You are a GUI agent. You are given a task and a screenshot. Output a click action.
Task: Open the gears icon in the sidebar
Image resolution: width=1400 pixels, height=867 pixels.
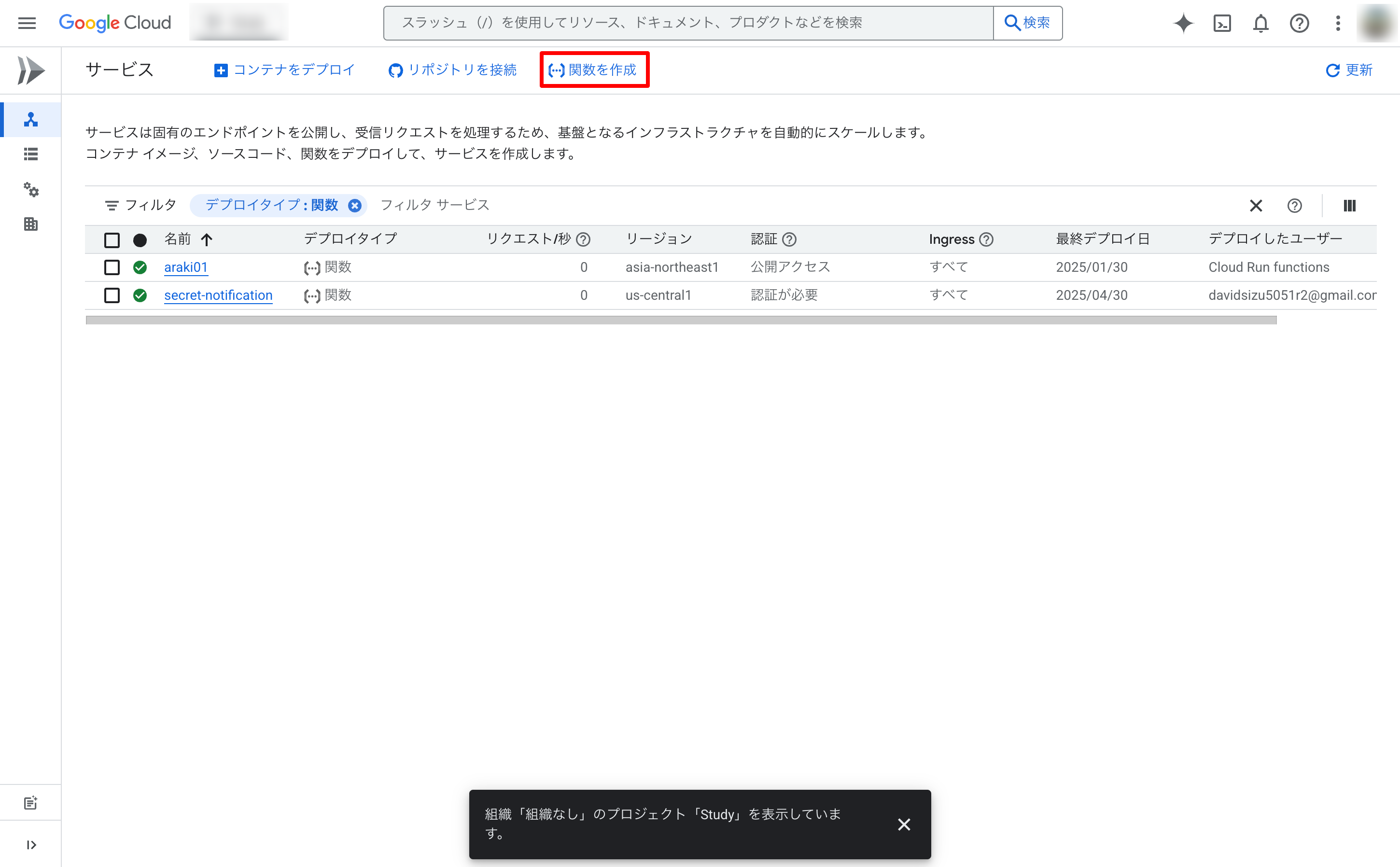pyautogui.click(x=30, y=190)
